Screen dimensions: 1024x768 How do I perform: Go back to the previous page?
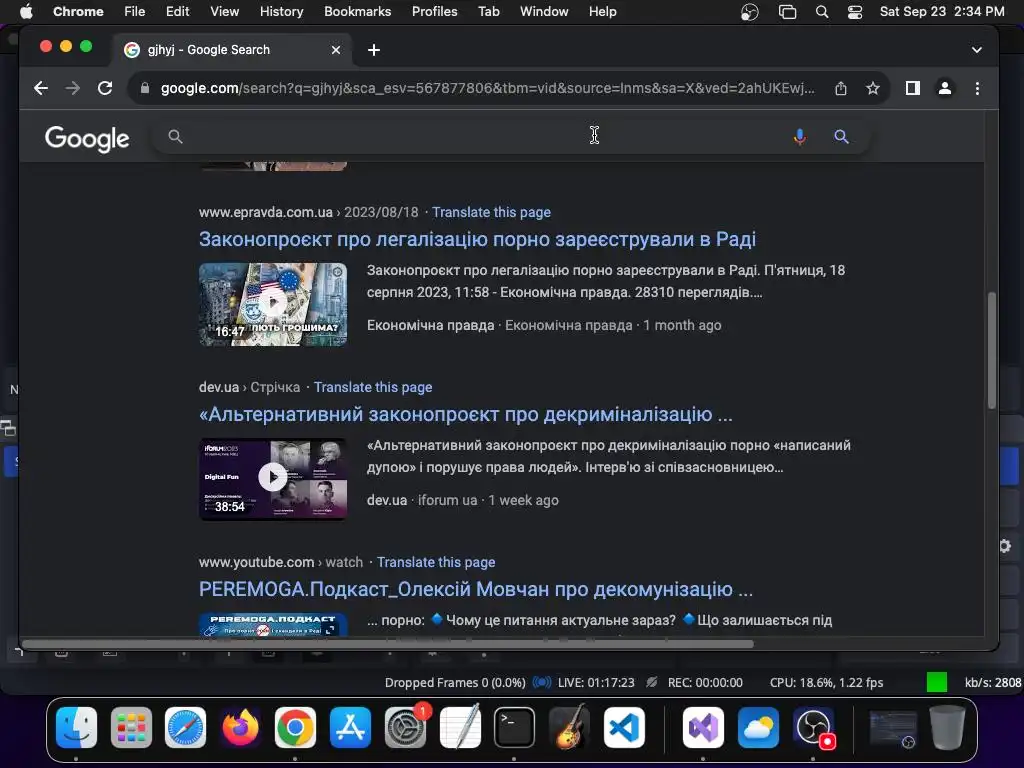click(40, 88)
